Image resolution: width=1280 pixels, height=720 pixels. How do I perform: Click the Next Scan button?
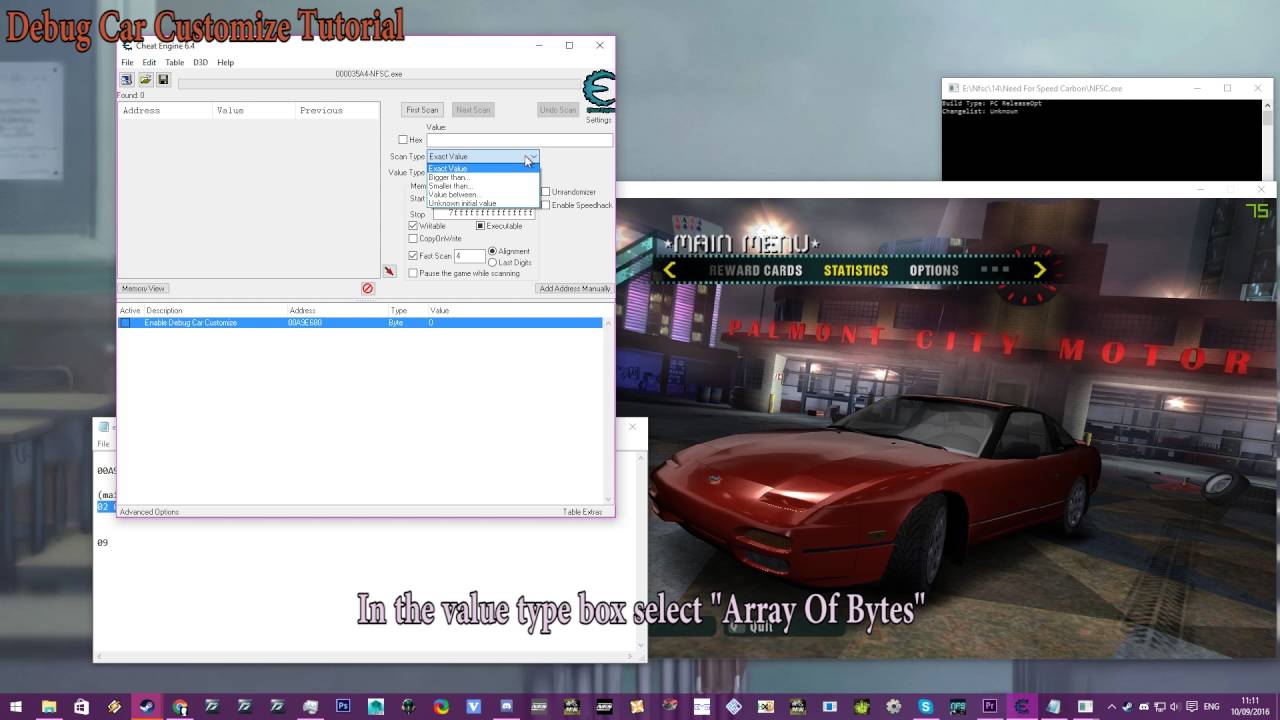473,110
